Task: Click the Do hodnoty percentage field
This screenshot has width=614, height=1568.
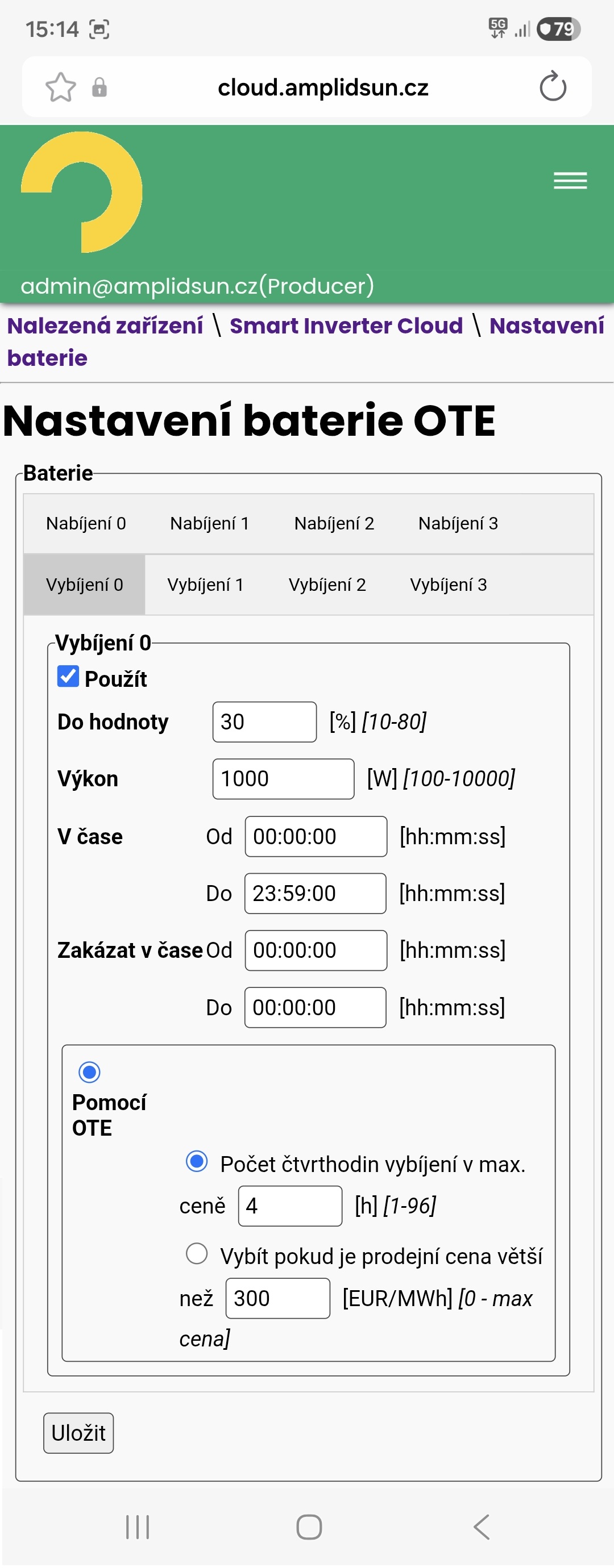Action: (264, 722)
